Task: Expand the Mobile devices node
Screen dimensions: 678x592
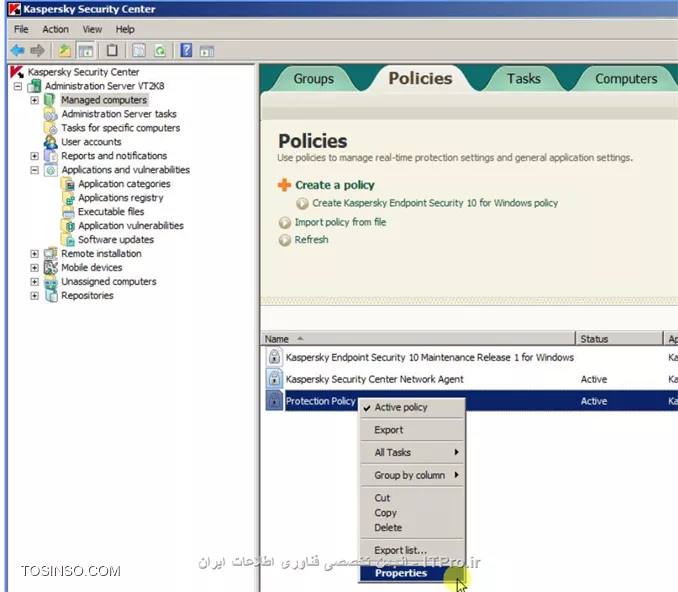Action: [x=34, y=268]
